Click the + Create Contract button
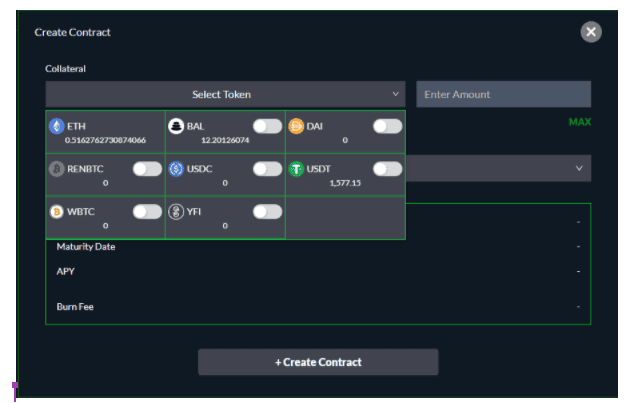Image resolution: width=625 pixels, height=403 pixels. coord(318,362)
